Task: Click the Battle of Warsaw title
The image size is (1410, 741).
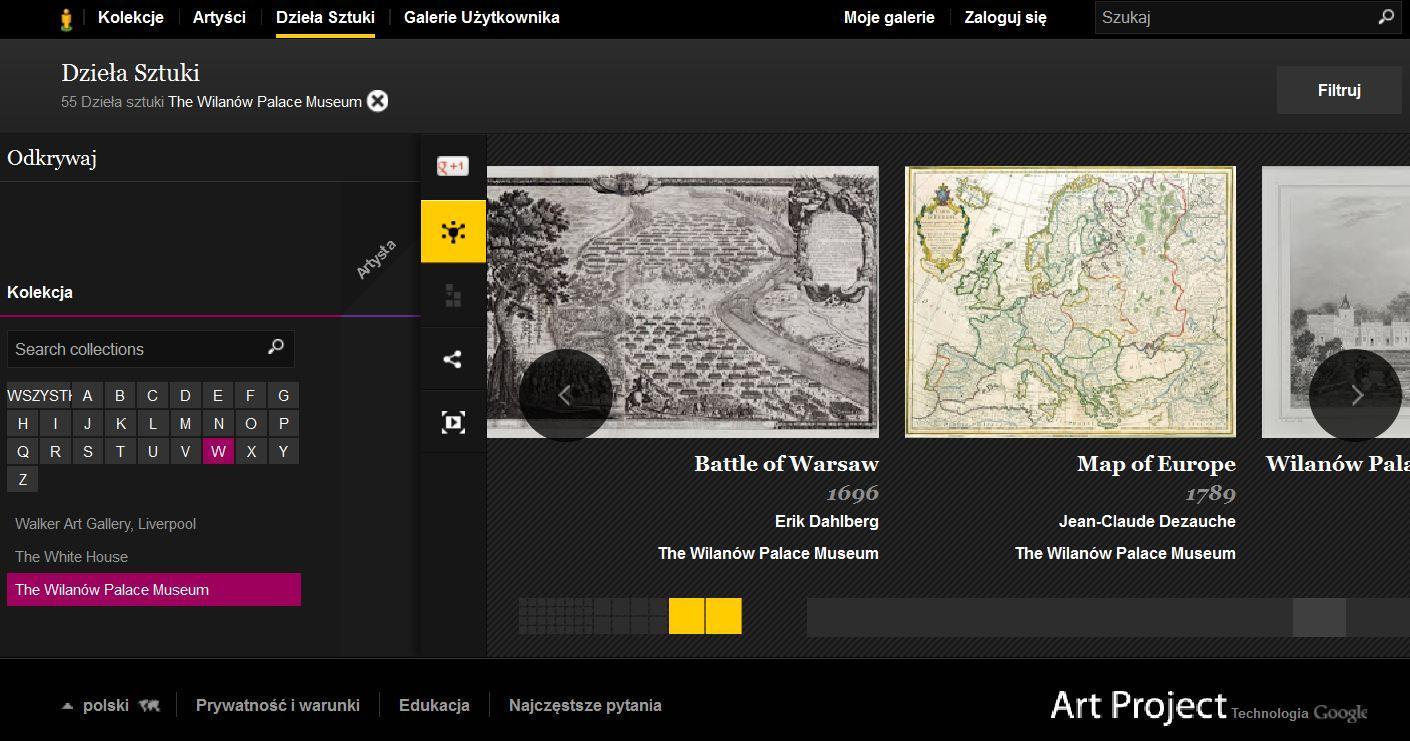Action: pos(786,464)
